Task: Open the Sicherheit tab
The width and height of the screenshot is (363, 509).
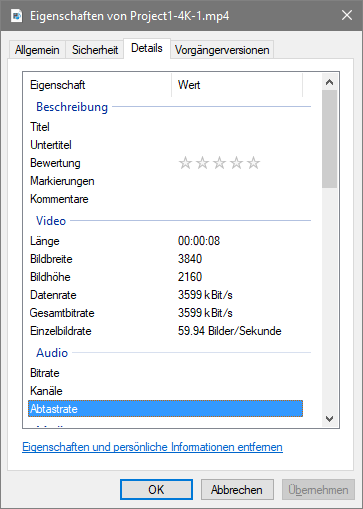Action: 95,50
